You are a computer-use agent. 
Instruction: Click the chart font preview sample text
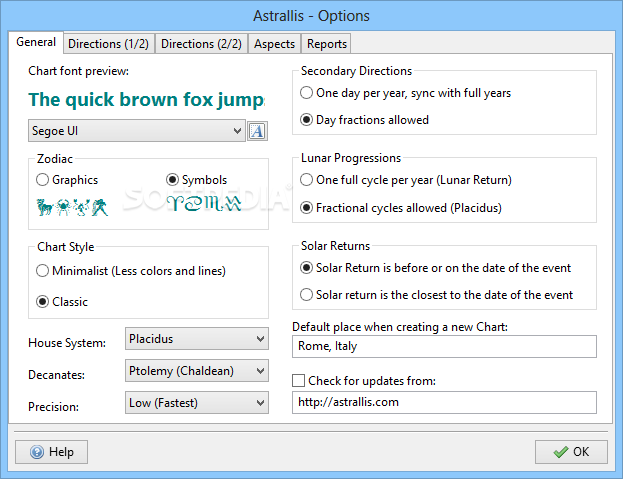point(147,100)
